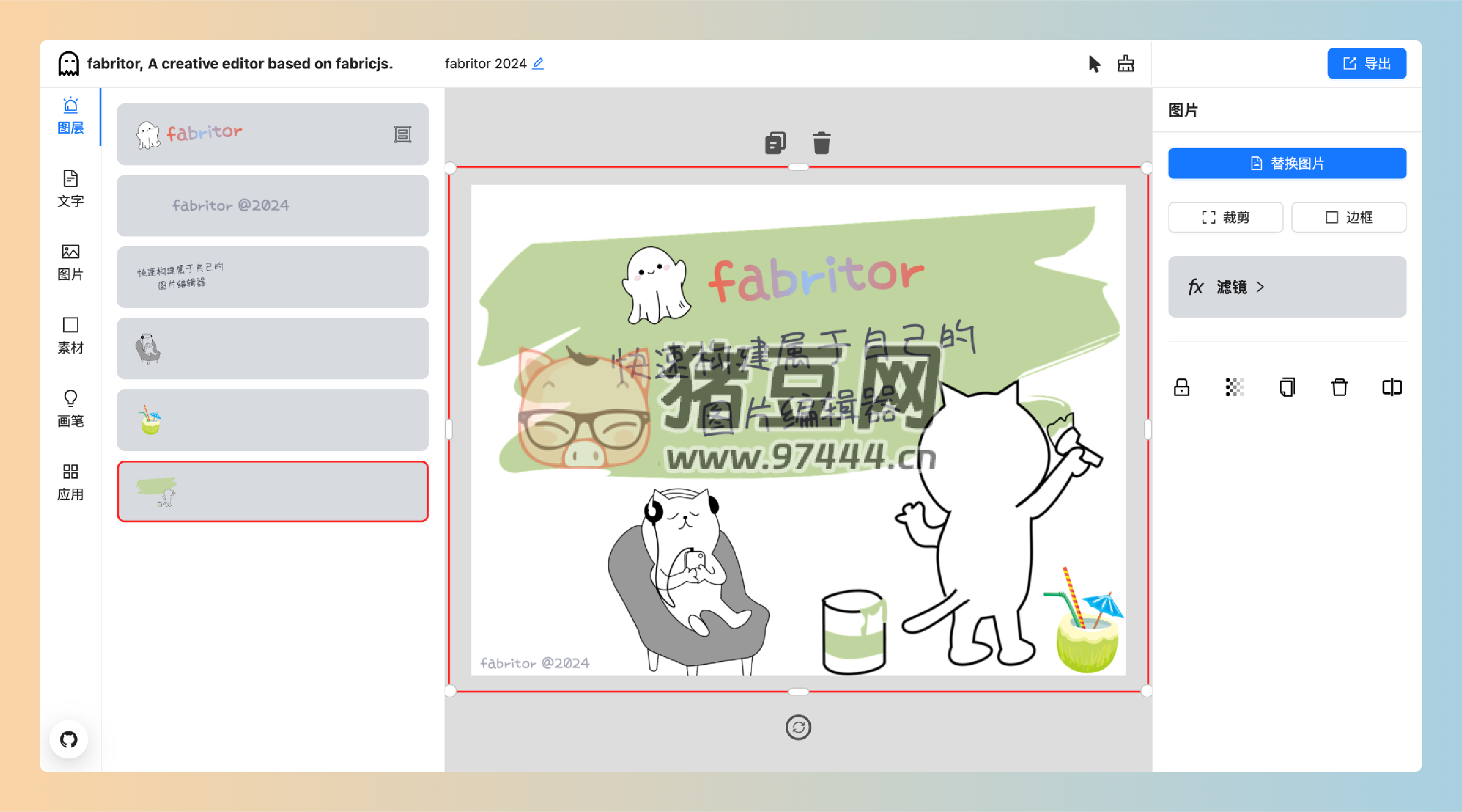
Task: Edit project name with pencil icon
Action: coord(538,64)
